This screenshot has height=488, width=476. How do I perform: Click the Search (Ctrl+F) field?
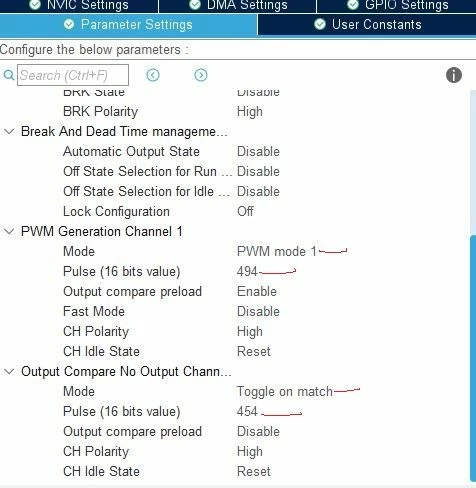pyautogui.click(x=73, y=75)
